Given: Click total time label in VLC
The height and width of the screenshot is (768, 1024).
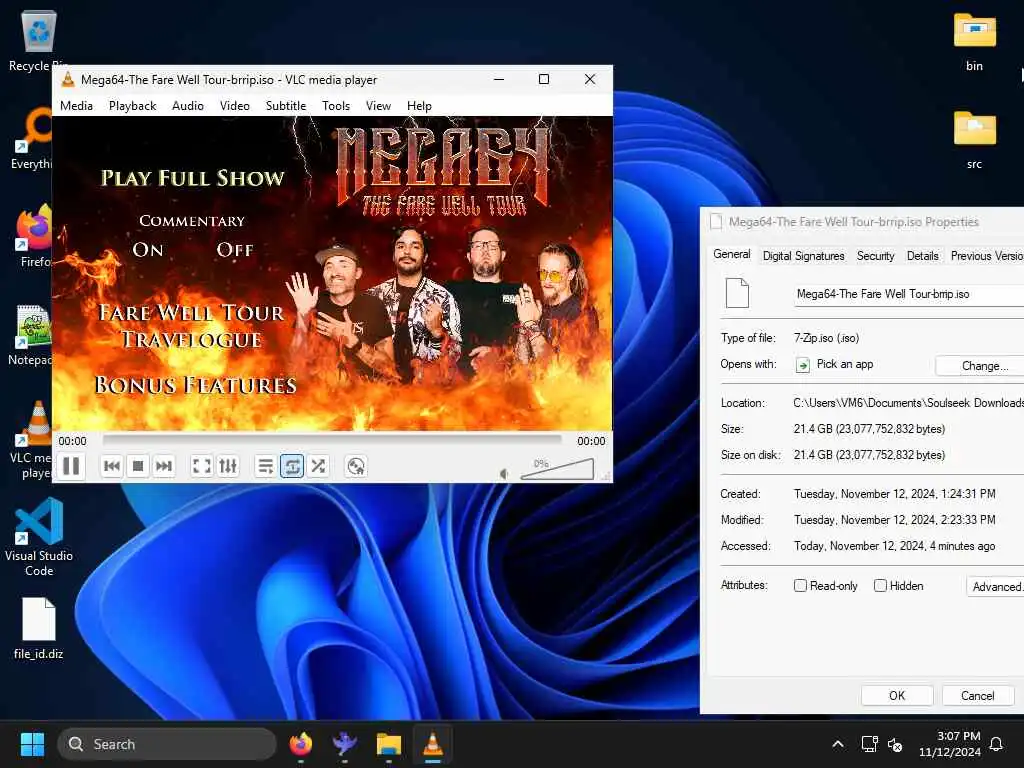Looking at the screenshot, I should coord(591,441).
